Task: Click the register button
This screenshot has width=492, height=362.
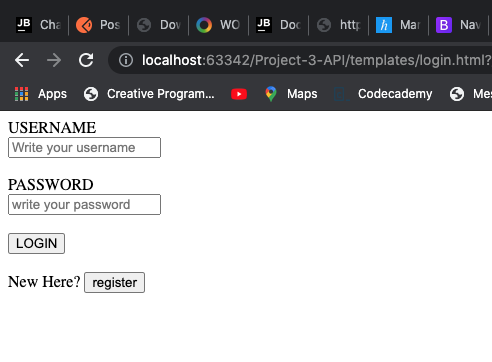Action: click(x=114, y=282)
